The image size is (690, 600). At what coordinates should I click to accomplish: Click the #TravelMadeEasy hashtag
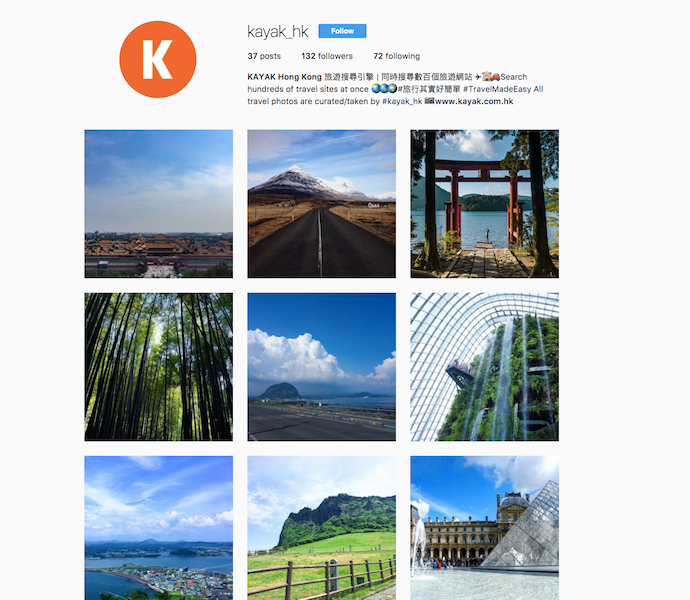coord(497,89)
